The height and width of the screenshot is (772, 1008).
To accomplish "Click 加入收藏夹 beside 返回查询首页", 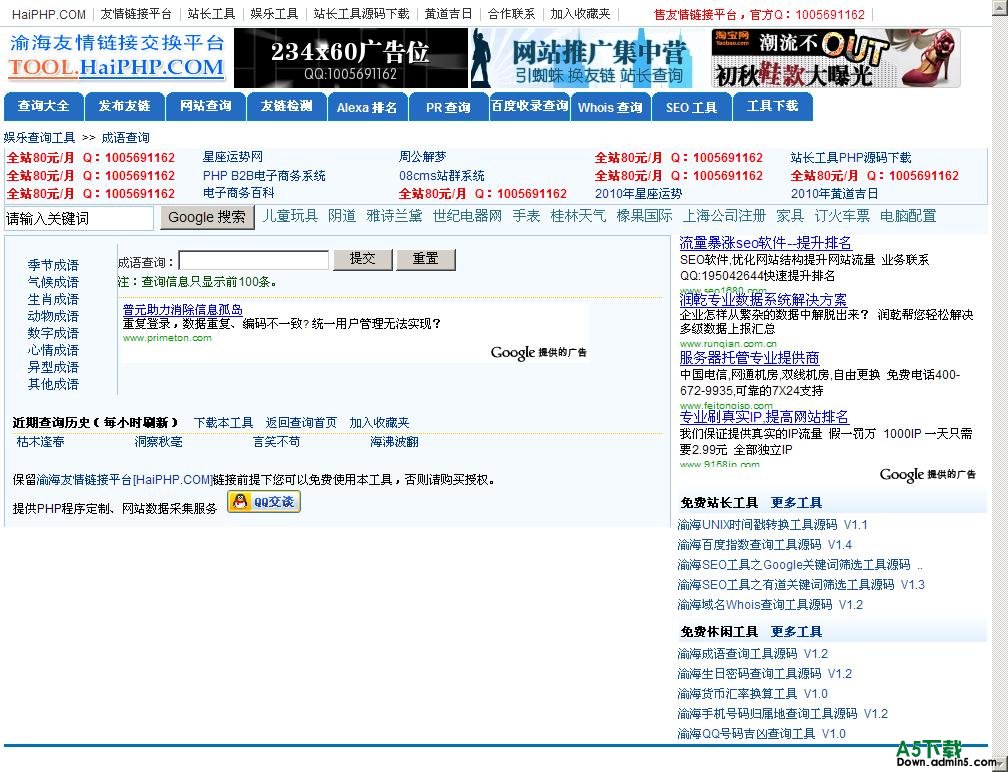I will coord(379,422).
